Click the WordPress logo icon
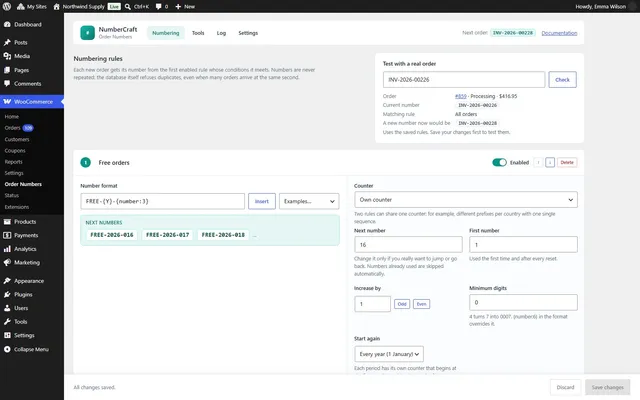The image size is (640, 400). click(7, 7)
